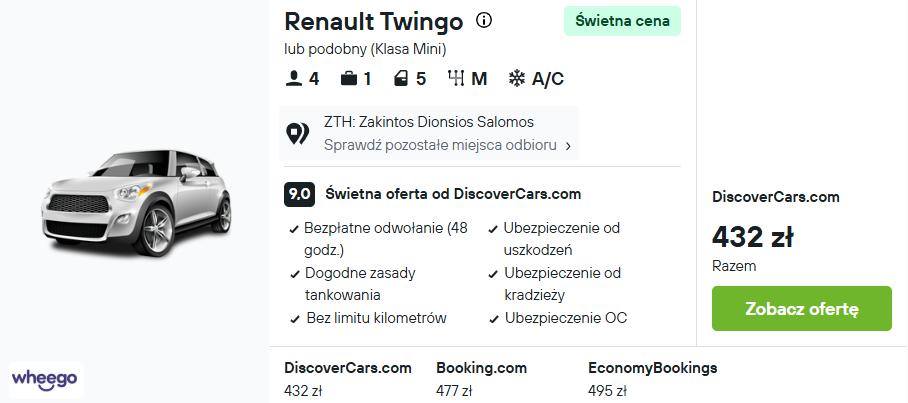Click the Świetna oferta od DiscoverCars.com heading
908x403 pixels.
click(x=453, y=194)
